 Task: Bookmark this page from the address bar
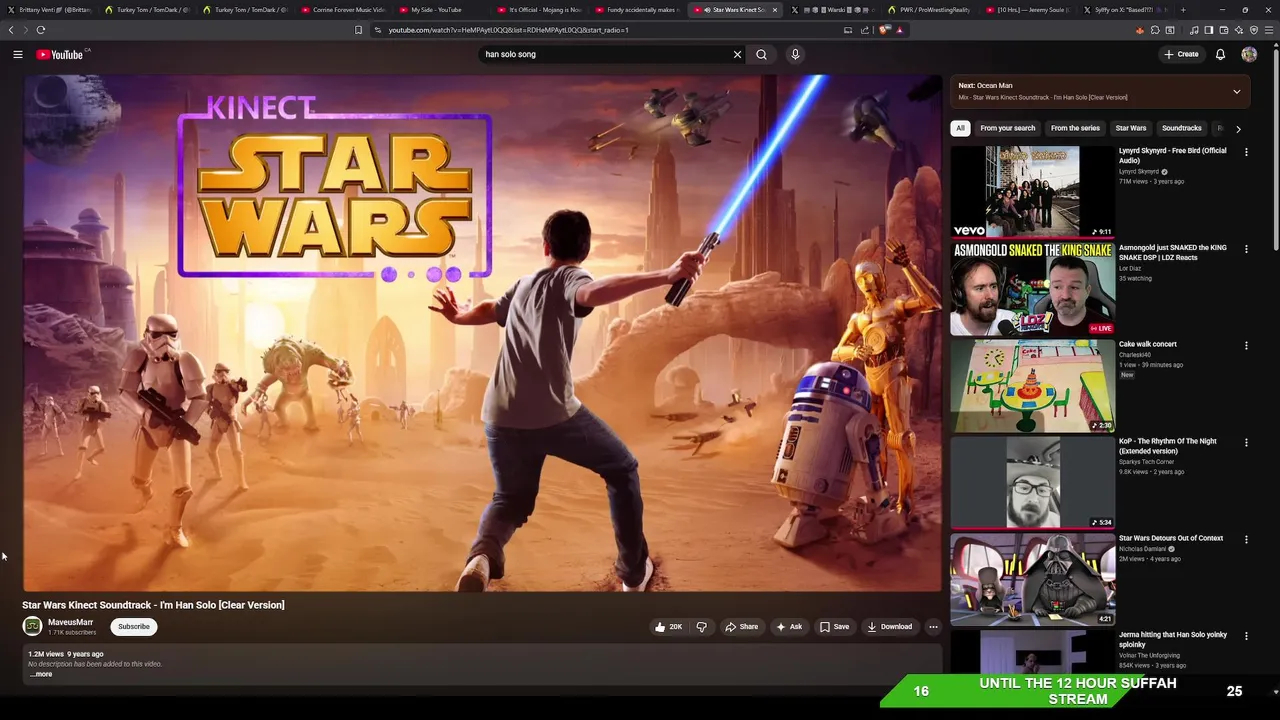coord(358,30)
